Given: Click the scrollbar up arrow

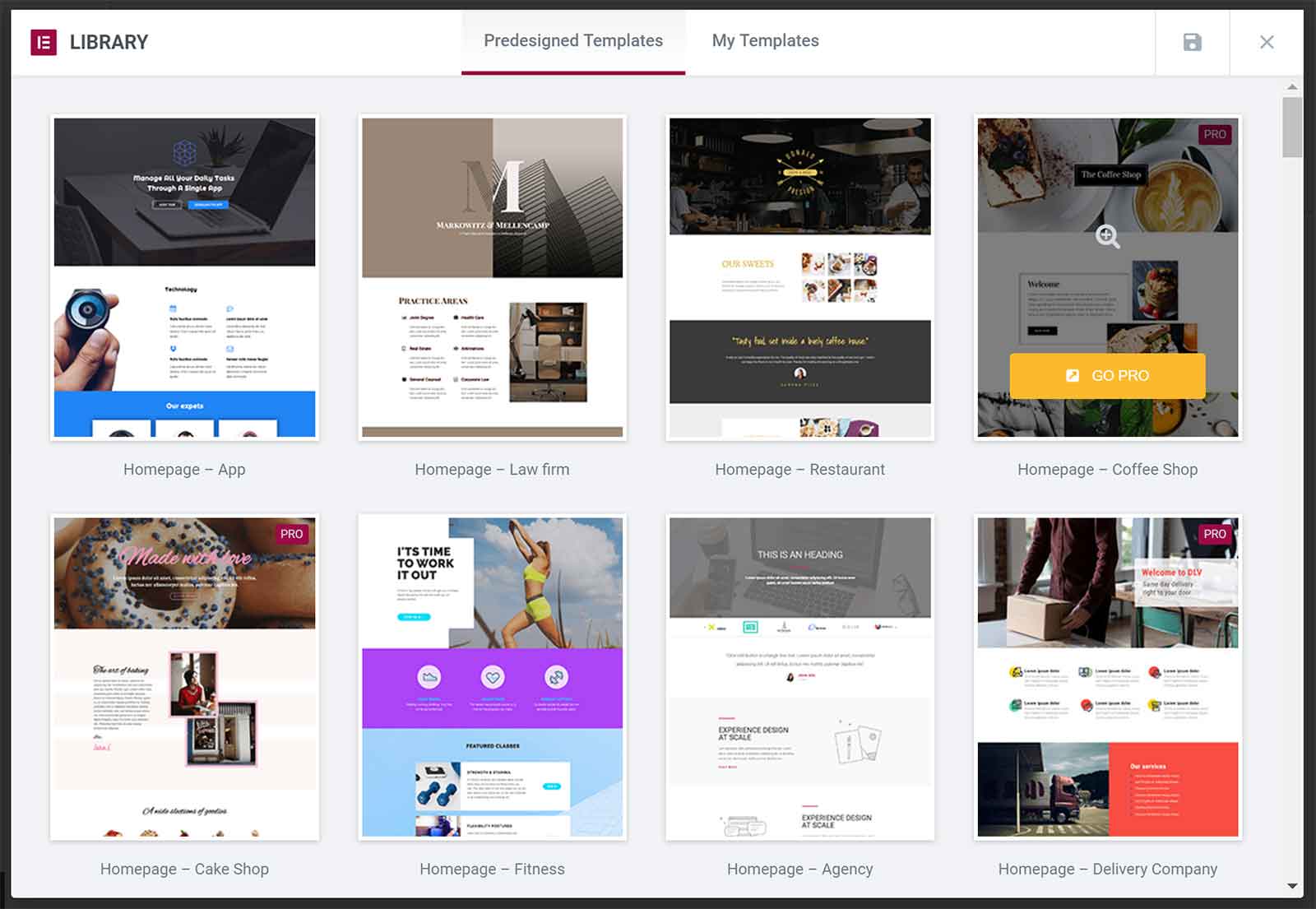Looking at the screenshot, I should [x=1292, y=86].
